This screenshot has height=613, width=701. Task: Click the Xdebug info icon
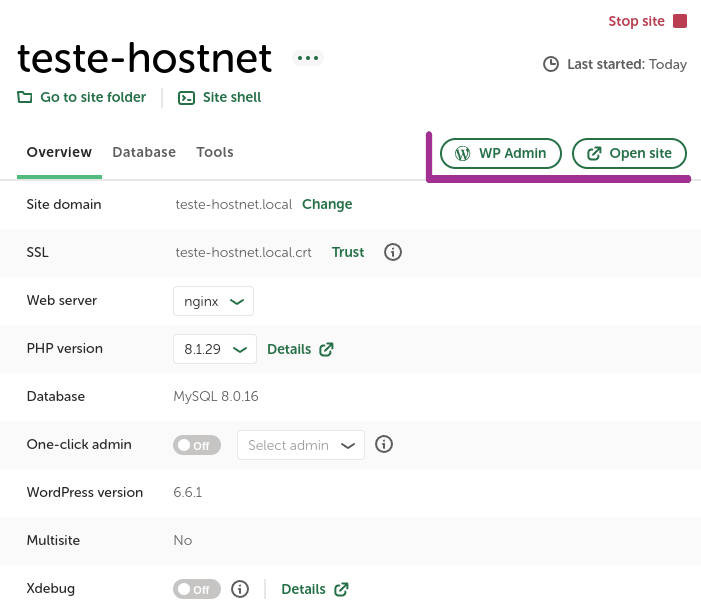point(240,589)
